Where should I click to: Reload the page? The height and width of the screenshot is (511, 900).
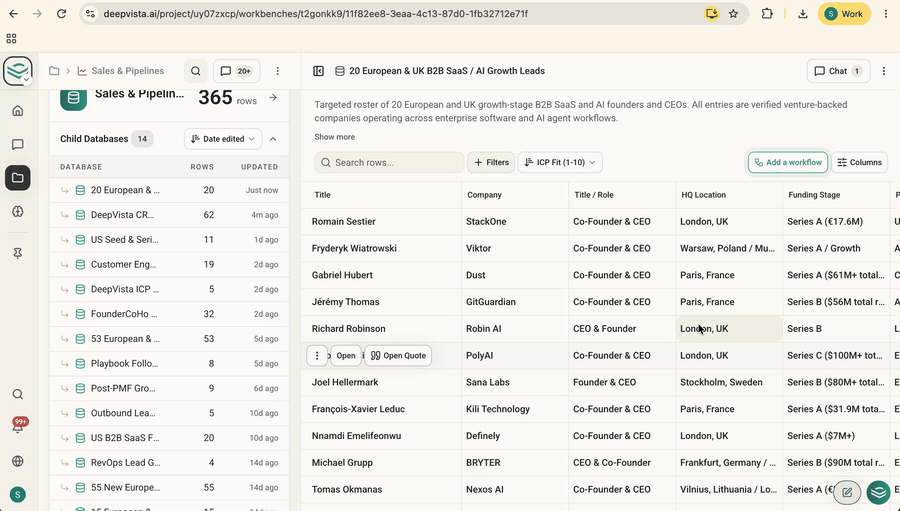click(61, 14)
